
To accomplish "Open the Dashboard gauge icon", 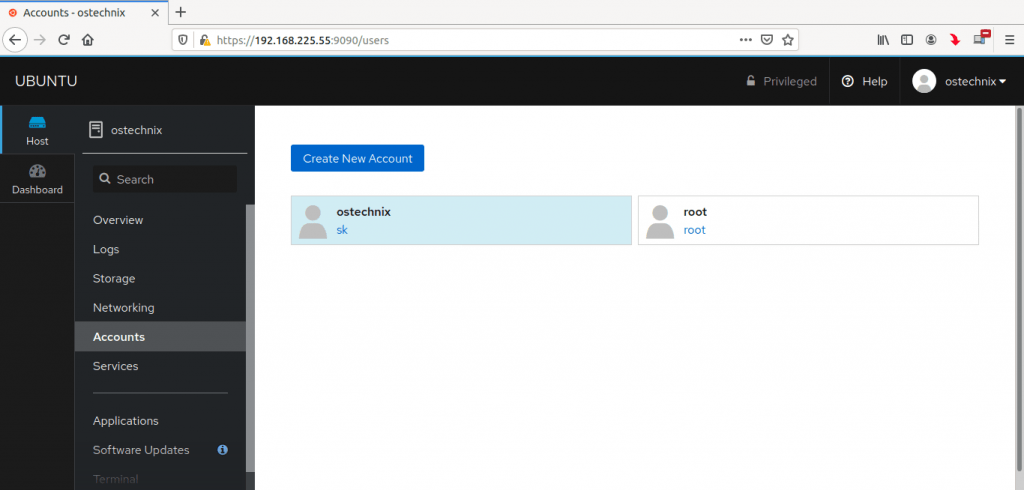I will pos(37,171).
